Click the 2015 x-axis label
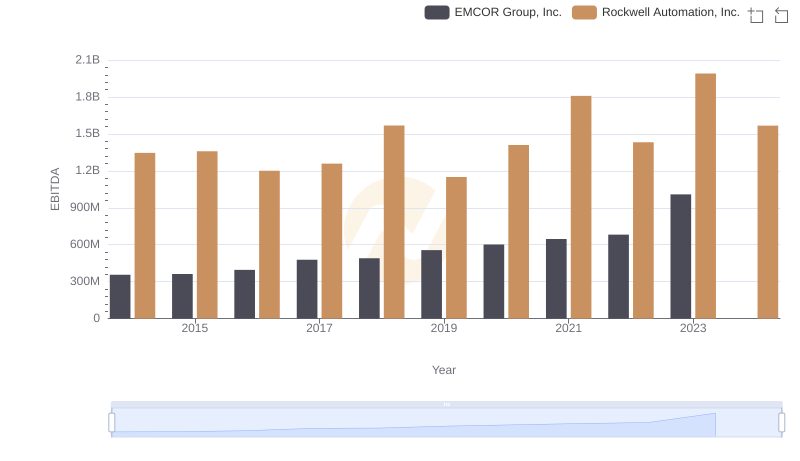This screenshot has width=800, height=461. (x=194, y=328)
